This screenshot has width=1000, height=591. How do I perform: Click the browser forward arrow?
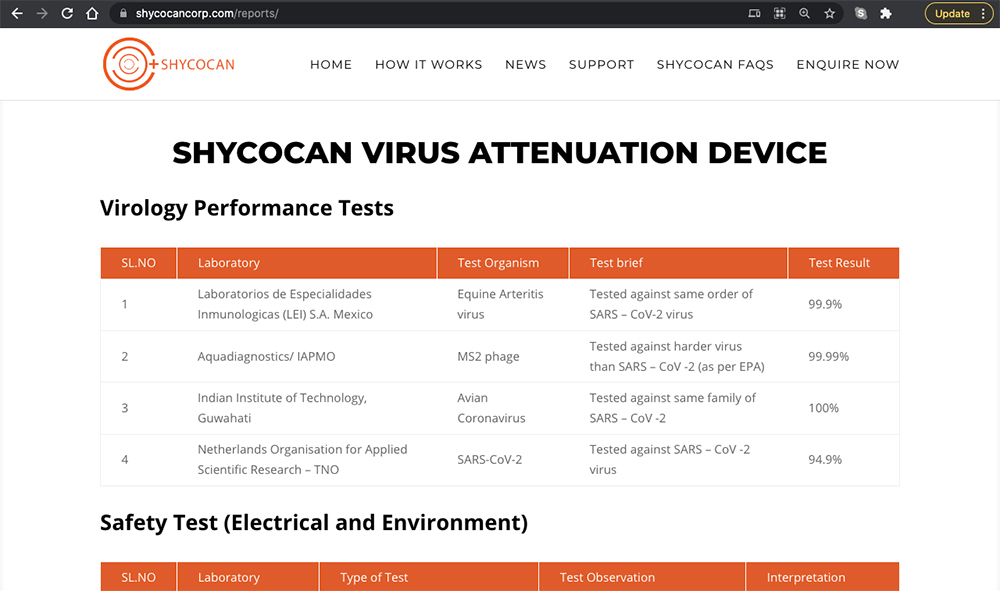pos(42,13)
